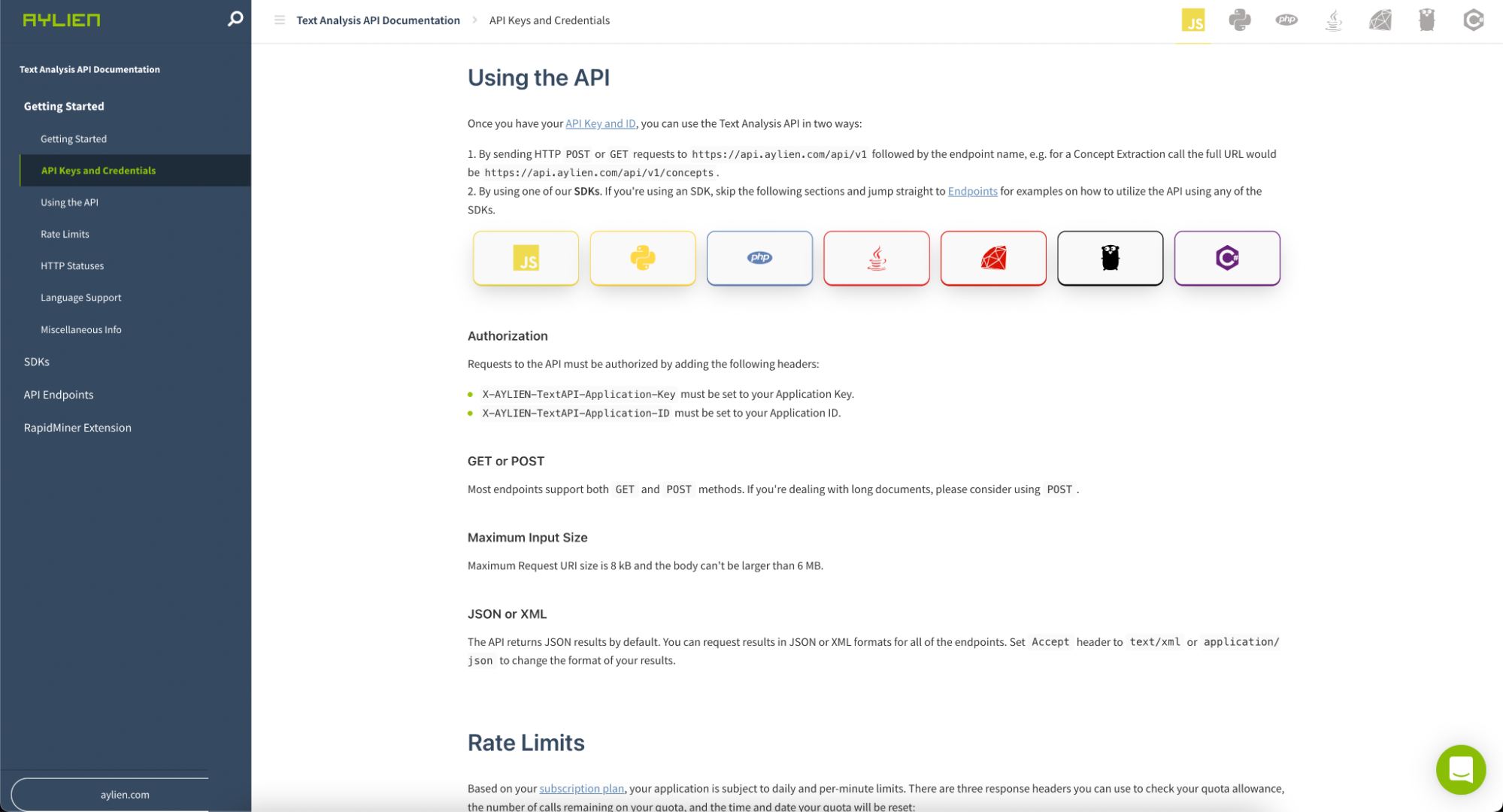Select Language Support in the sidebar

pyautogui.click(x=80, y=297)
